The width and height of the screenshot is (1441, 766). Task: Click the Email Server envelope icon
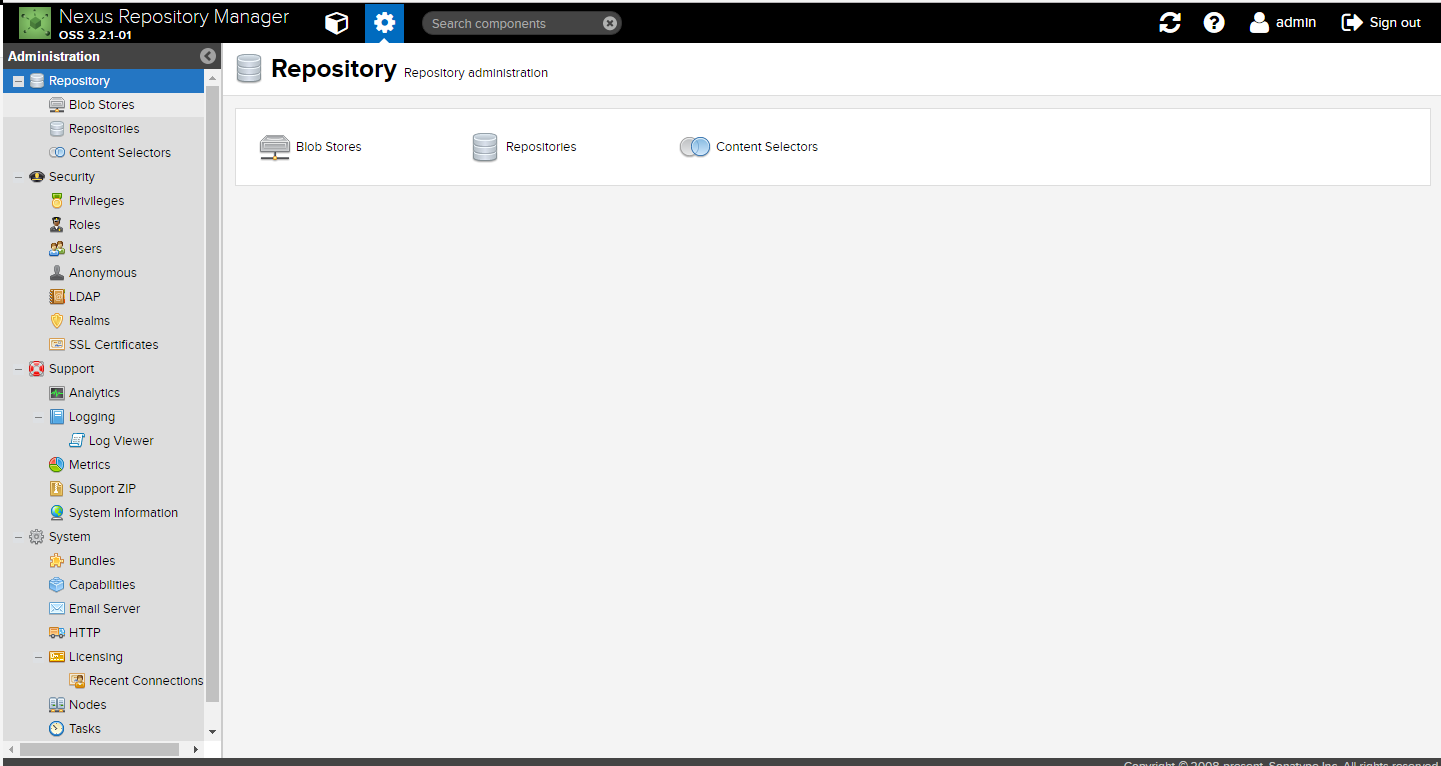[57, 608]
